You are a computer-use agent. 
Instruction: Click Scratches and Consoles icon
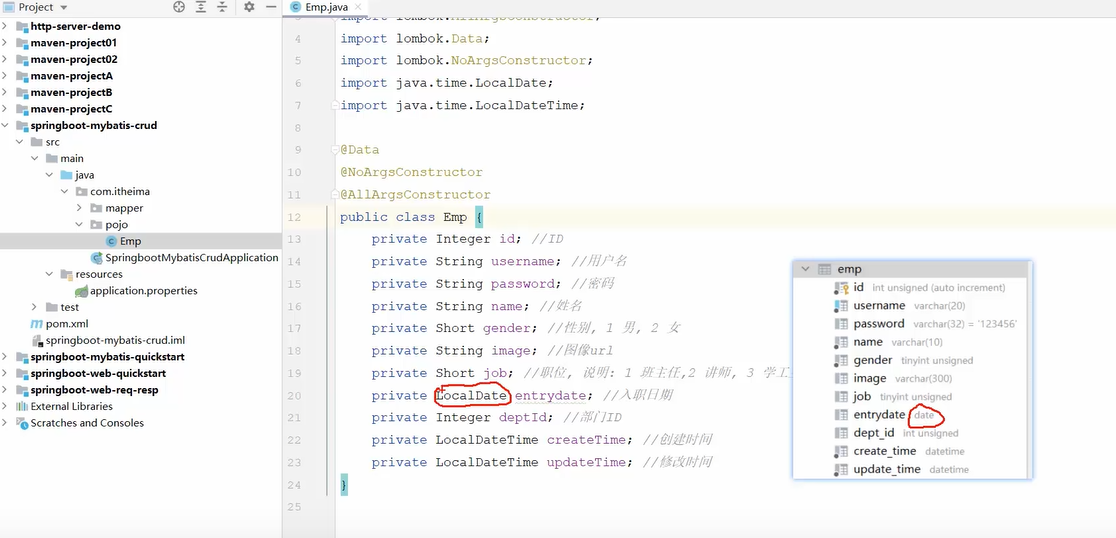(x=21, y=423)
